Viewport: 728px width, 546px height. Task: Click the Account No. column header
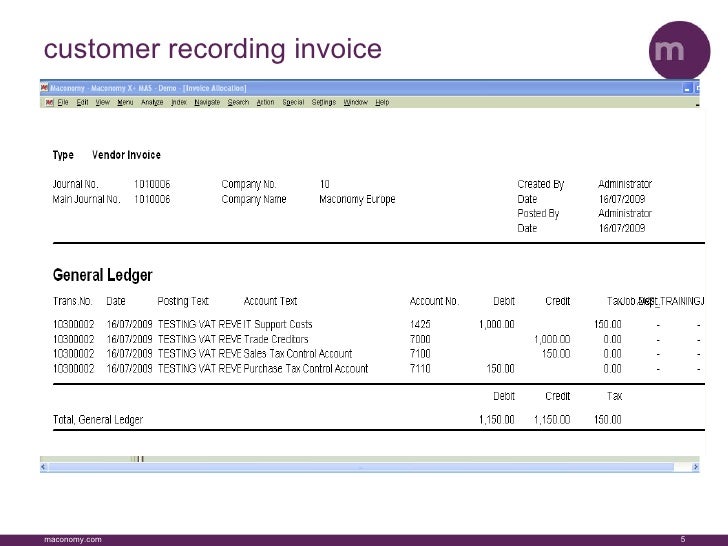point(434,301)
